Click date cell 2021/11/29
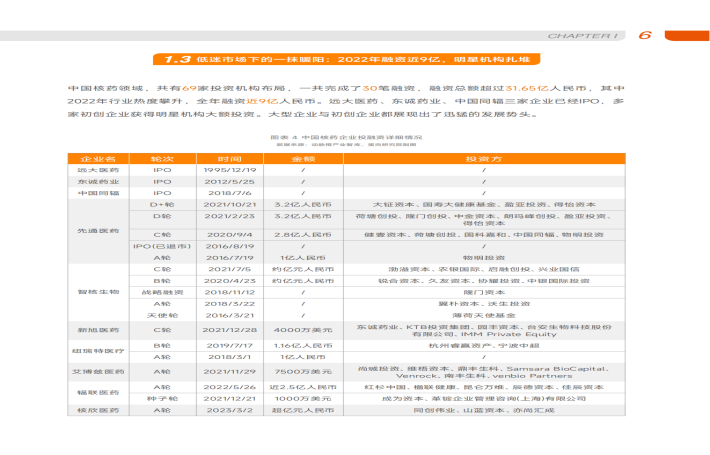 tap(230, 372)
